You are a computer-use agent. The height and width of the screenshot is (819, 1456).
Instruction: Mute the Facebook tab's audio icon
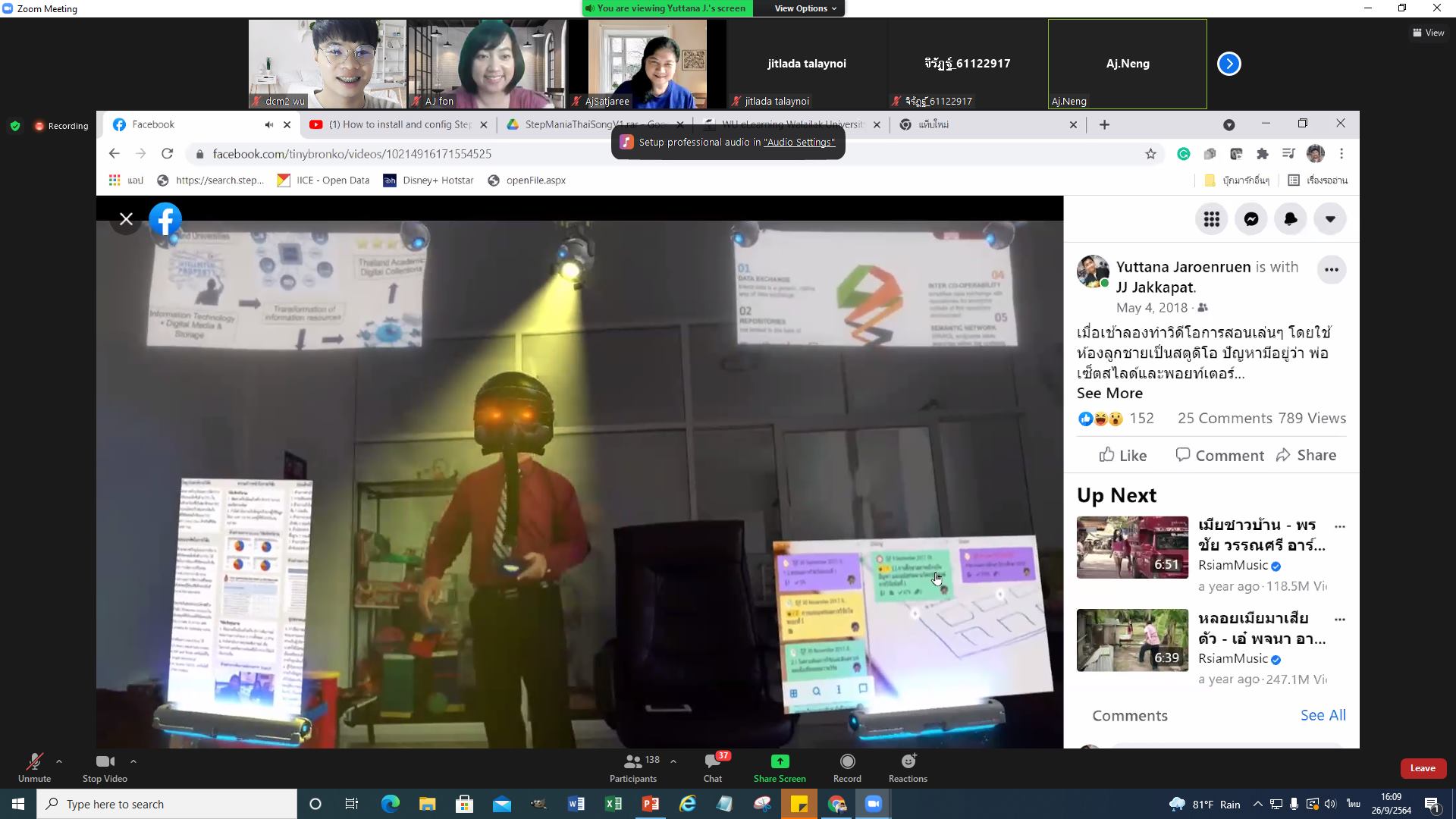269,124
